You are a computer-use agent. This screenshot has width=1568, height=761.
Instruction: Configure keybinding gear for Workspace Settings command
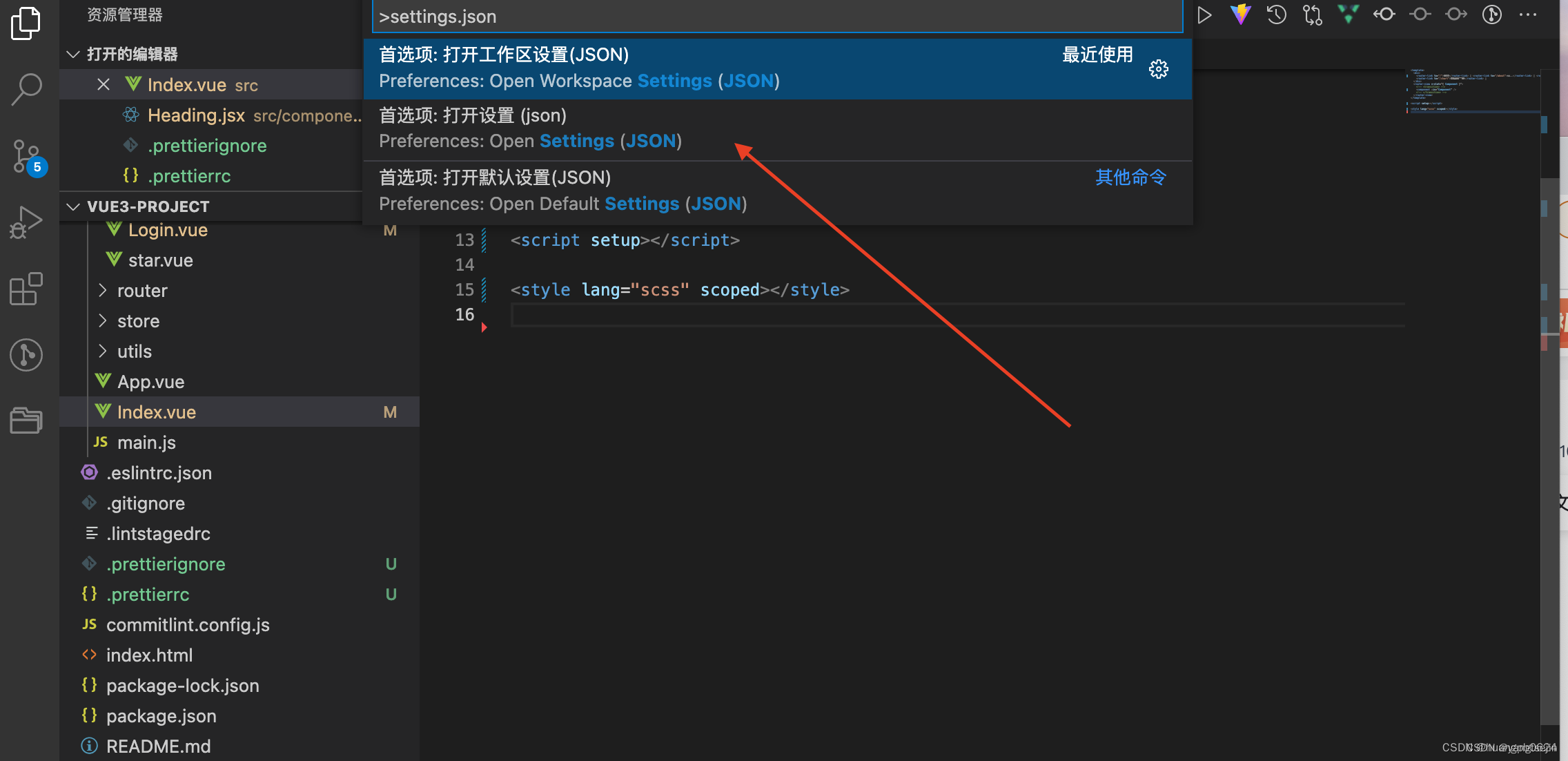1159,68
